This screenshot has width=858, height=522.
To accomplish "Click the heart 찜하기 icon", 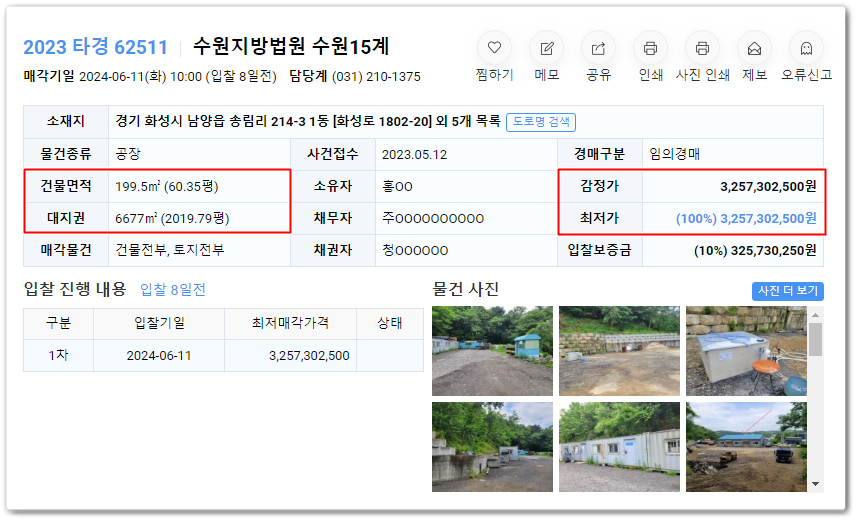I will coord(494,48).
